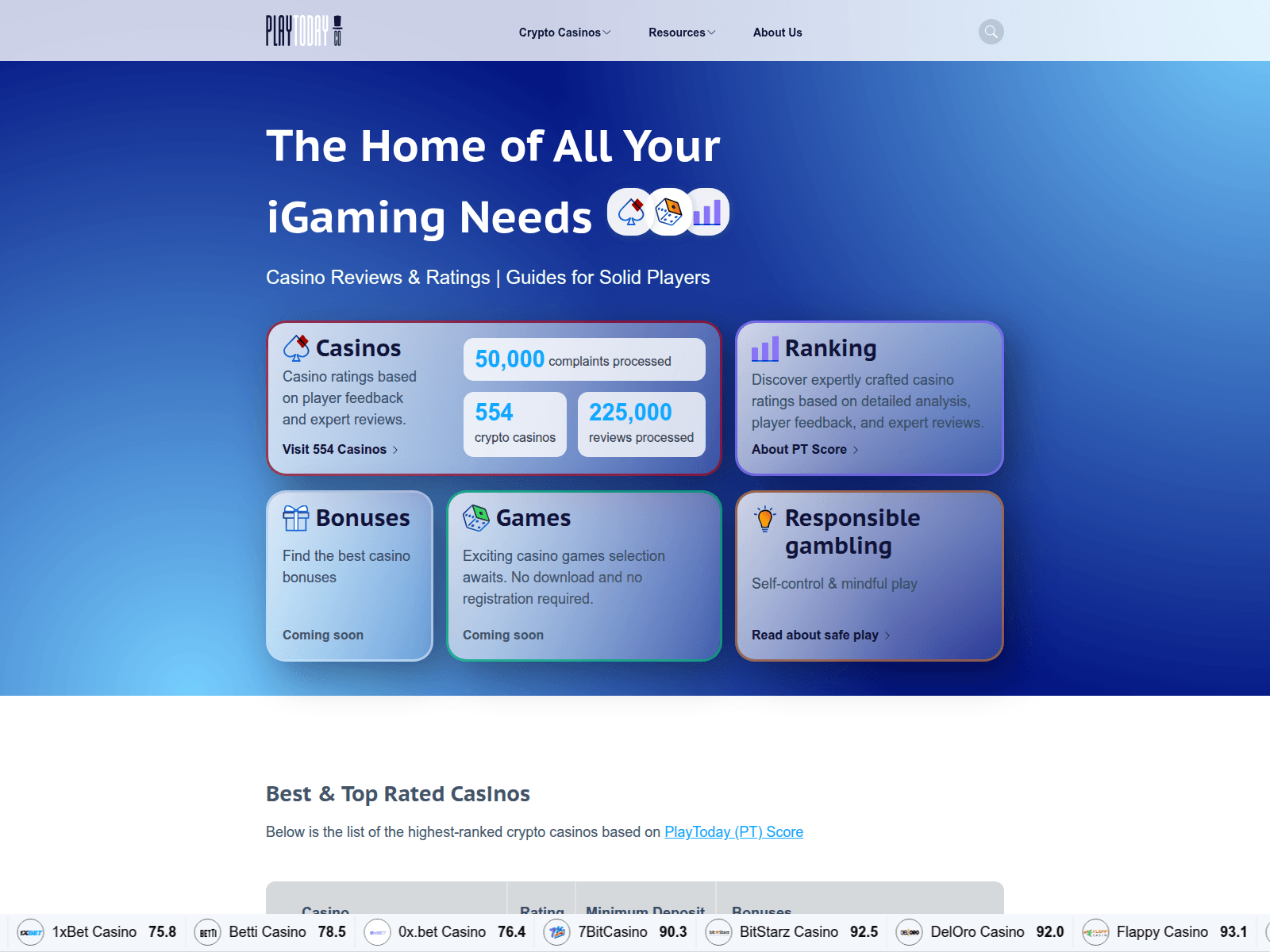The height and width of the screenshot is (952, 1270).
Task: Click Coming soon in Games card
Action: click(x=503, y=635)
